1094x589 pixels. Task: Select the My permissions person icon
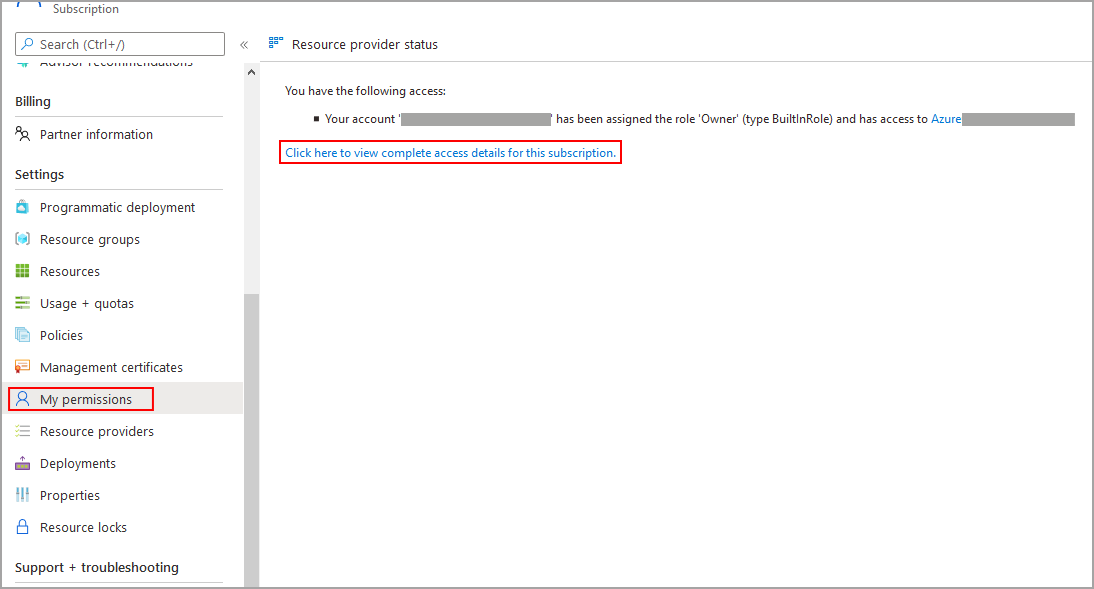coord(23,399)
